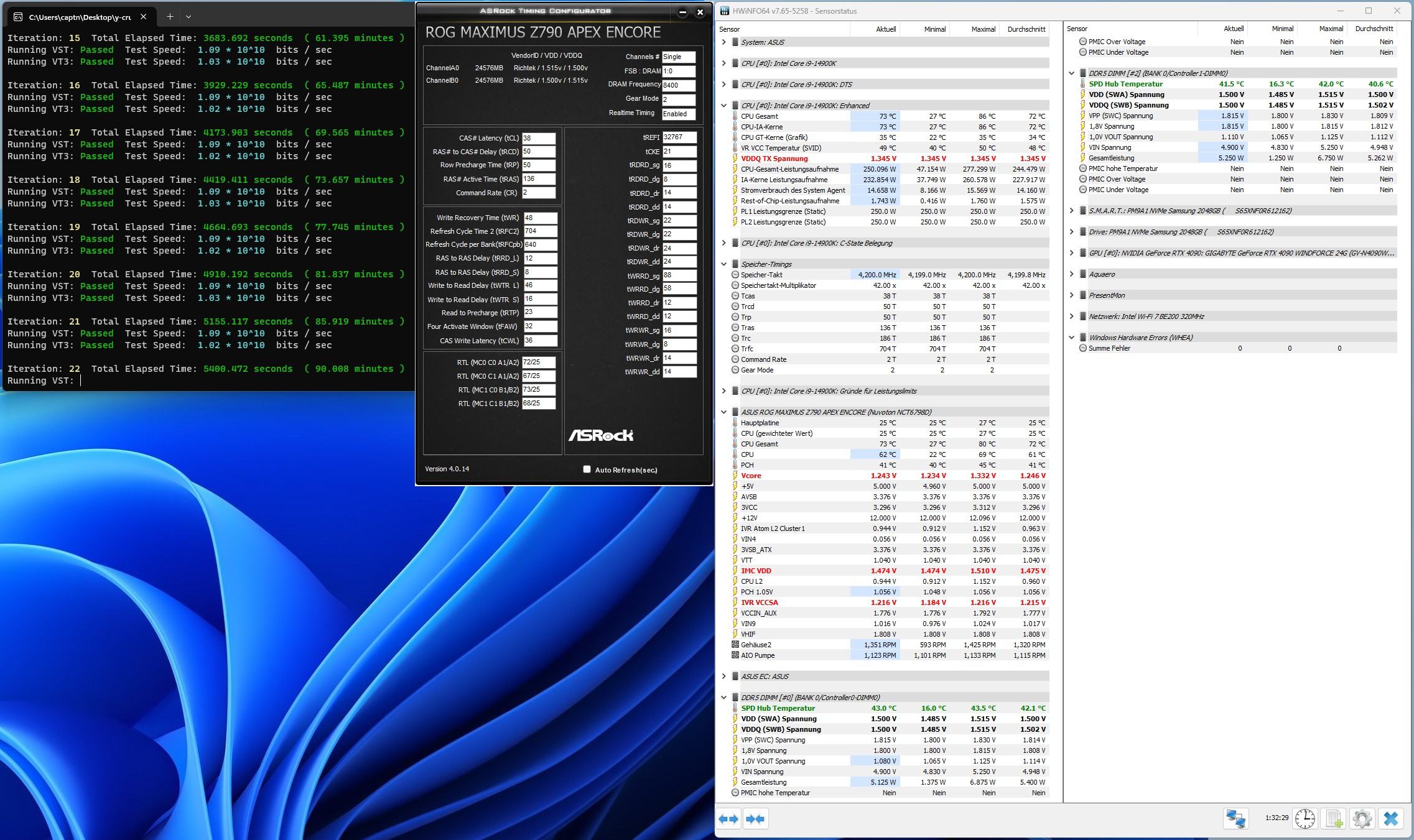Click DRAM Frequency field 8400
Screen dimensions: 1414x840
[679, 85]
